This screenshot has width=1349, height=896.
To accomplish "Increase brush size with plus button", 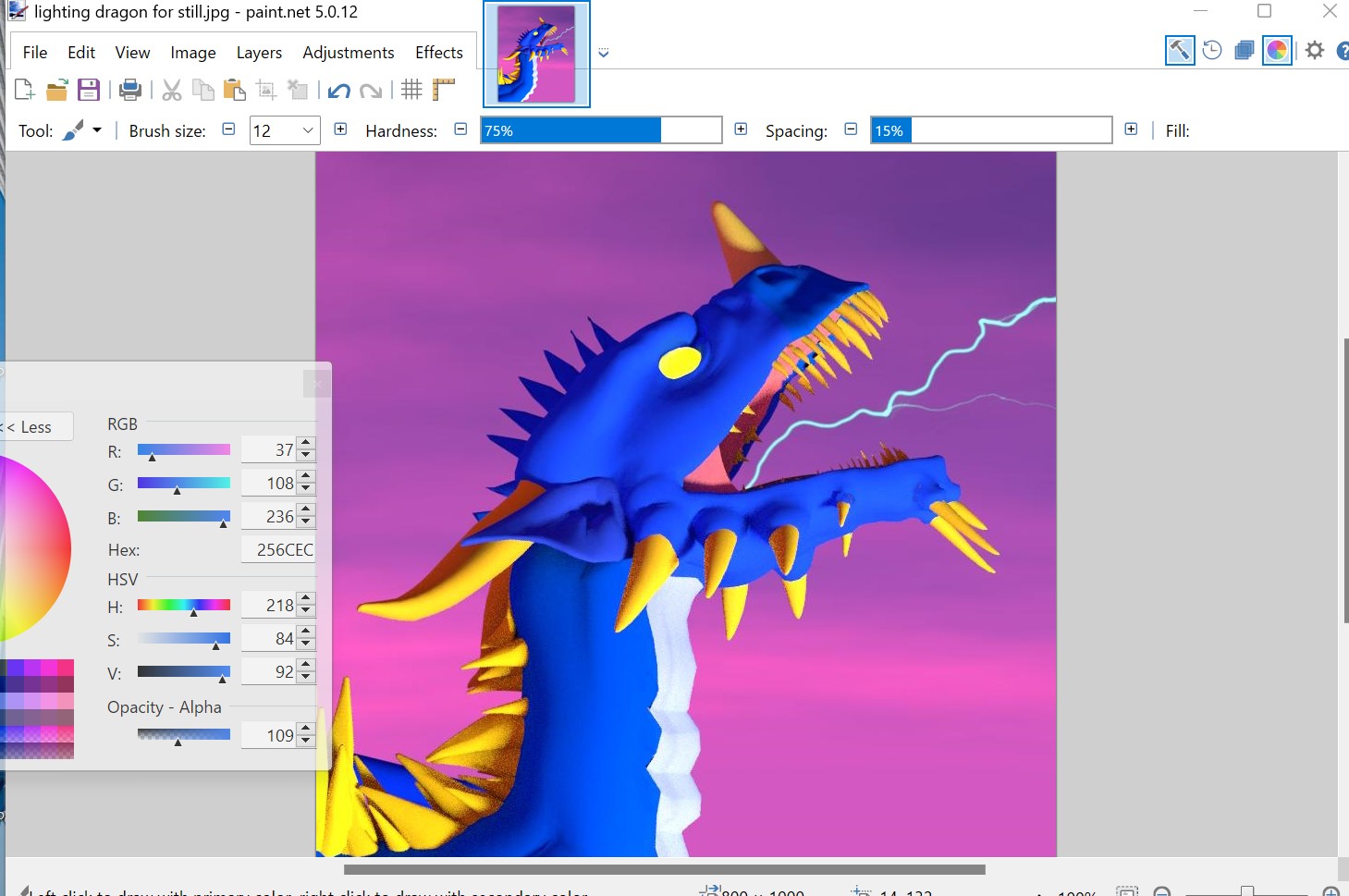I will tap(340, 129).
